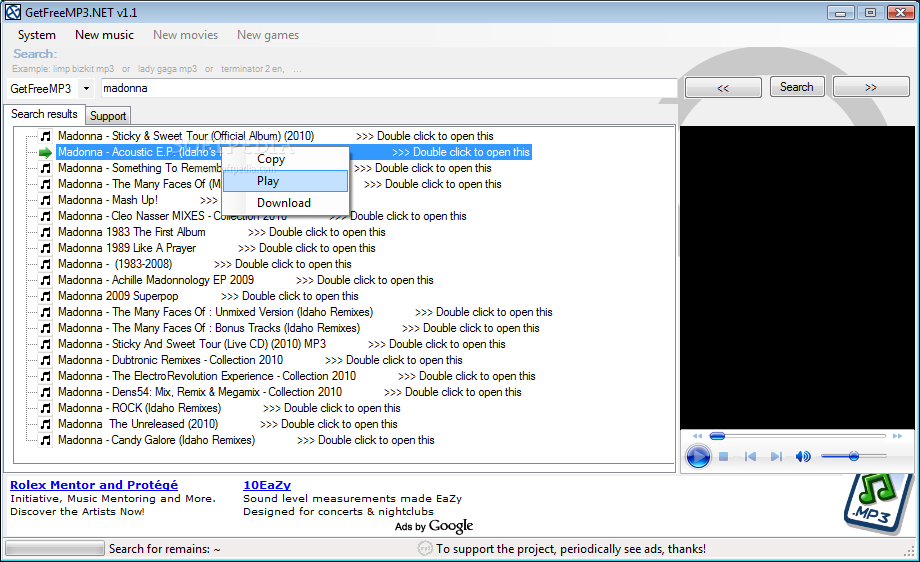
Task: Click the GetFreeMP3.NET title bar icon
Action: [x=13, y=12]
